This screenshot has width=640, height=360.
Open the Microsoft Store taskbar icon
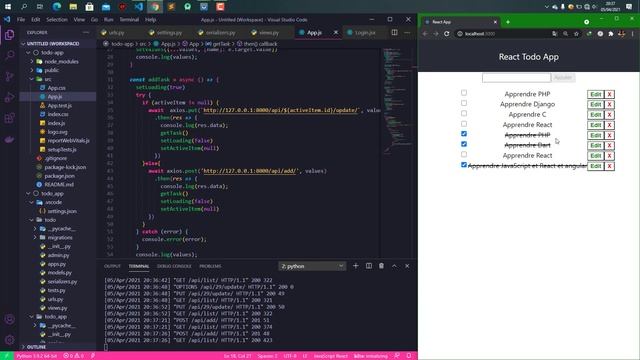89,7
